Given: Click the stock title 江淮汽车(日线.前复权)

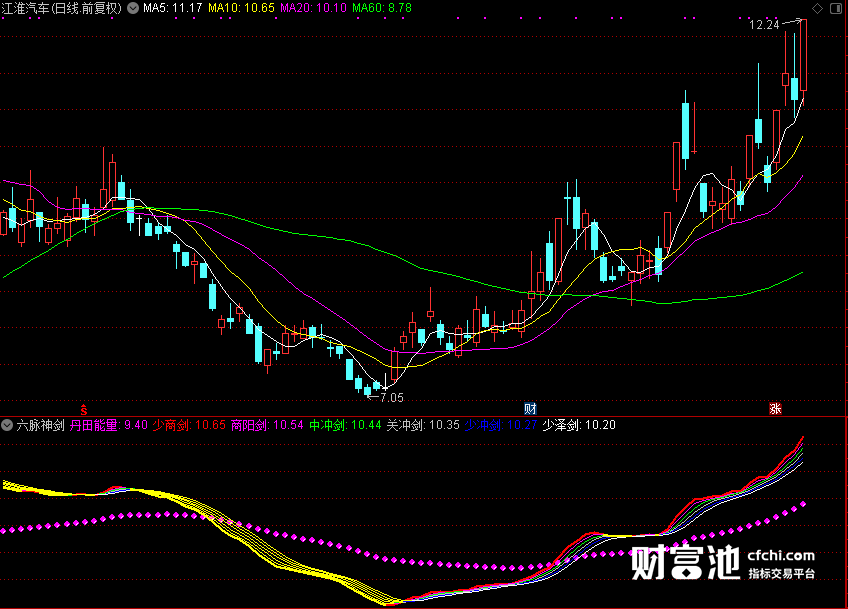Looking at the screenshot, I should click(x=62, y=8).
